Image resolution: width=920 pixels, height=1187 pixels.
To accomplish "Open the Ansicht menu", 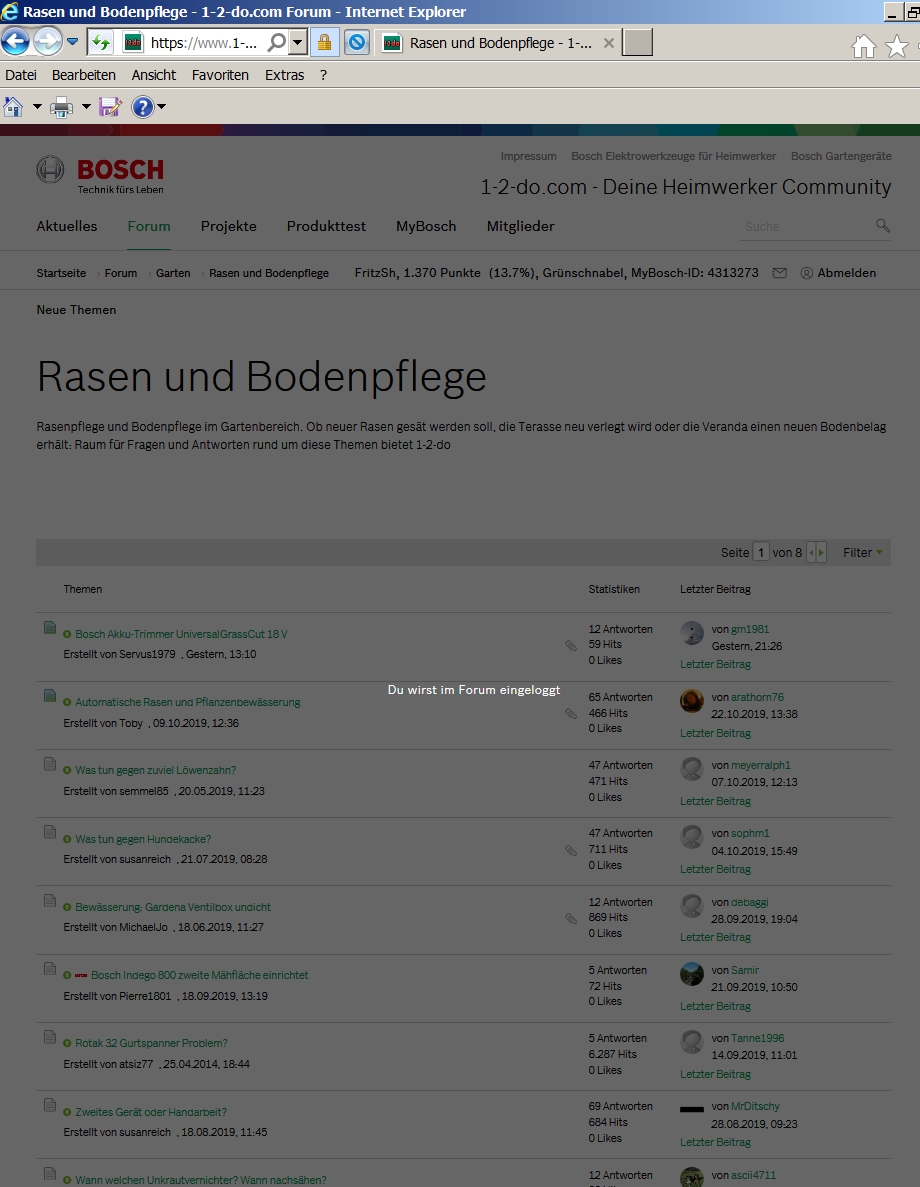I will [x=154, y=75].
